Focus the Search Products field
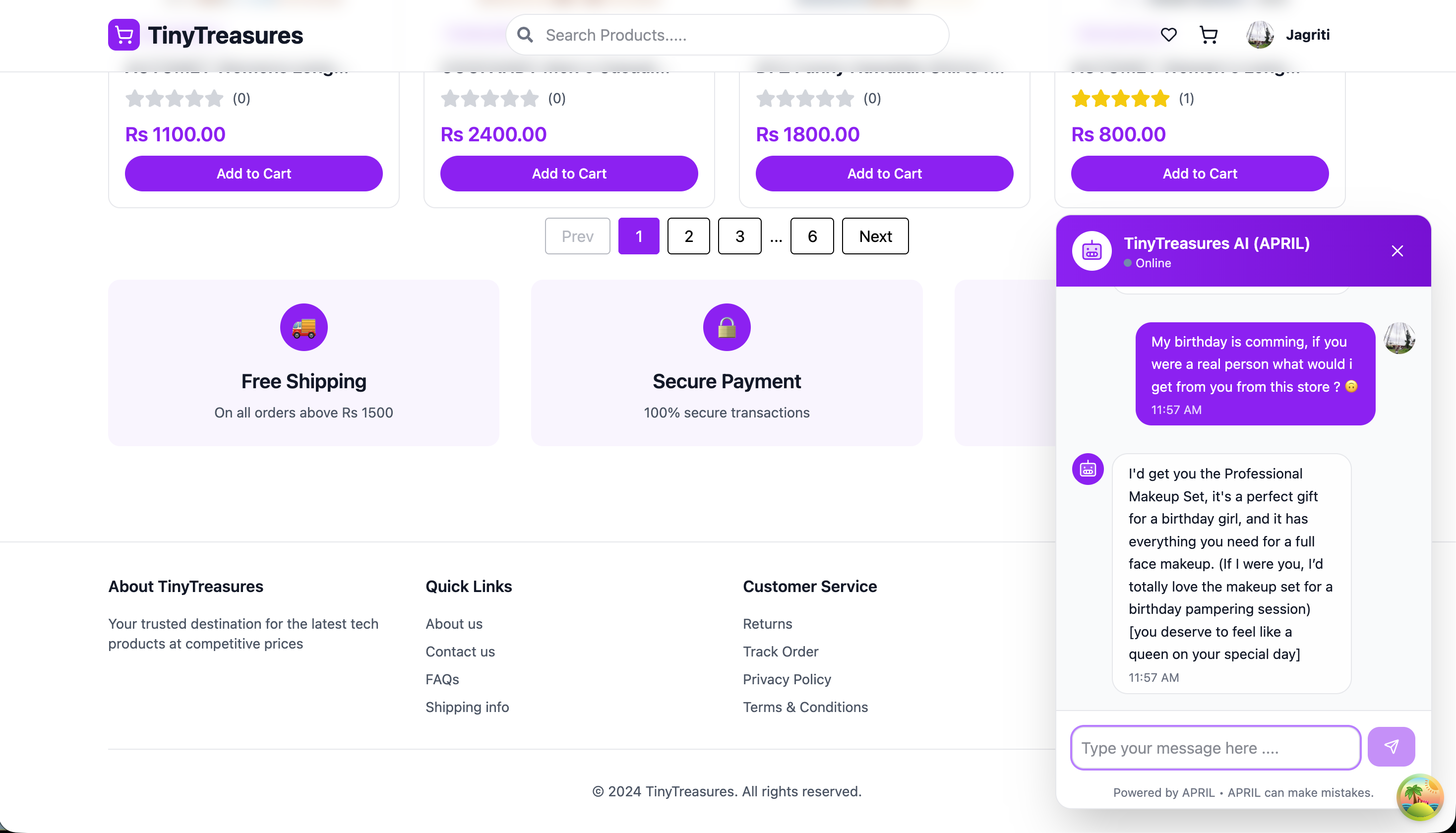This screenshot has height=833, width=1456. click(x=727, y=35)
